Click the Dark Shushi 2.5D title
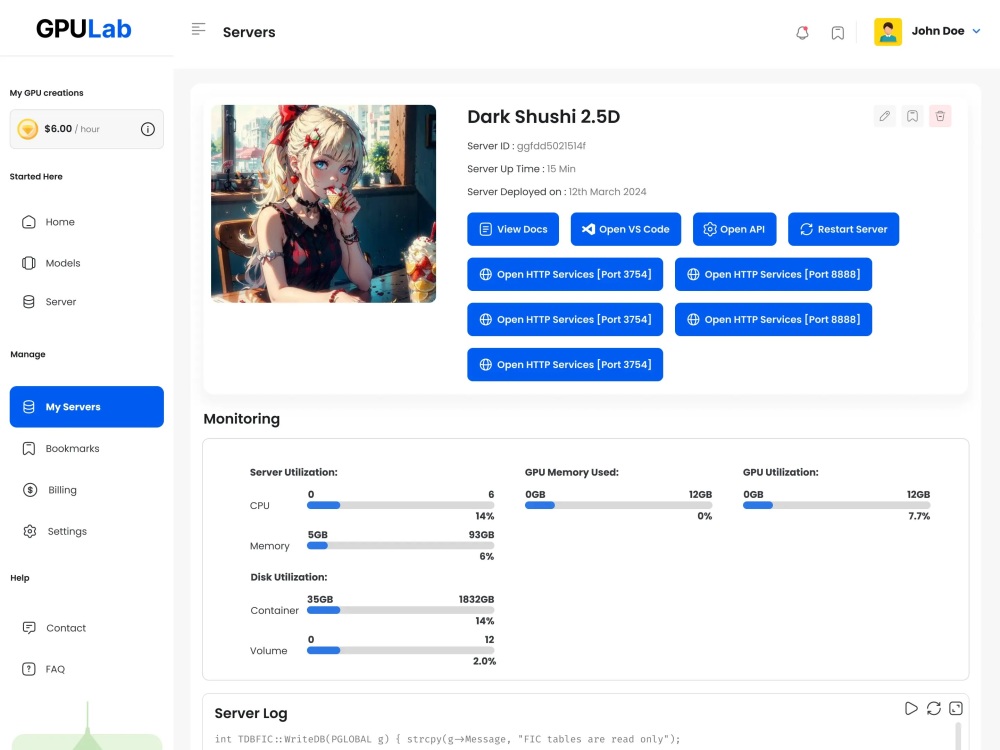1000x750 pixels. tap(543, 117)
